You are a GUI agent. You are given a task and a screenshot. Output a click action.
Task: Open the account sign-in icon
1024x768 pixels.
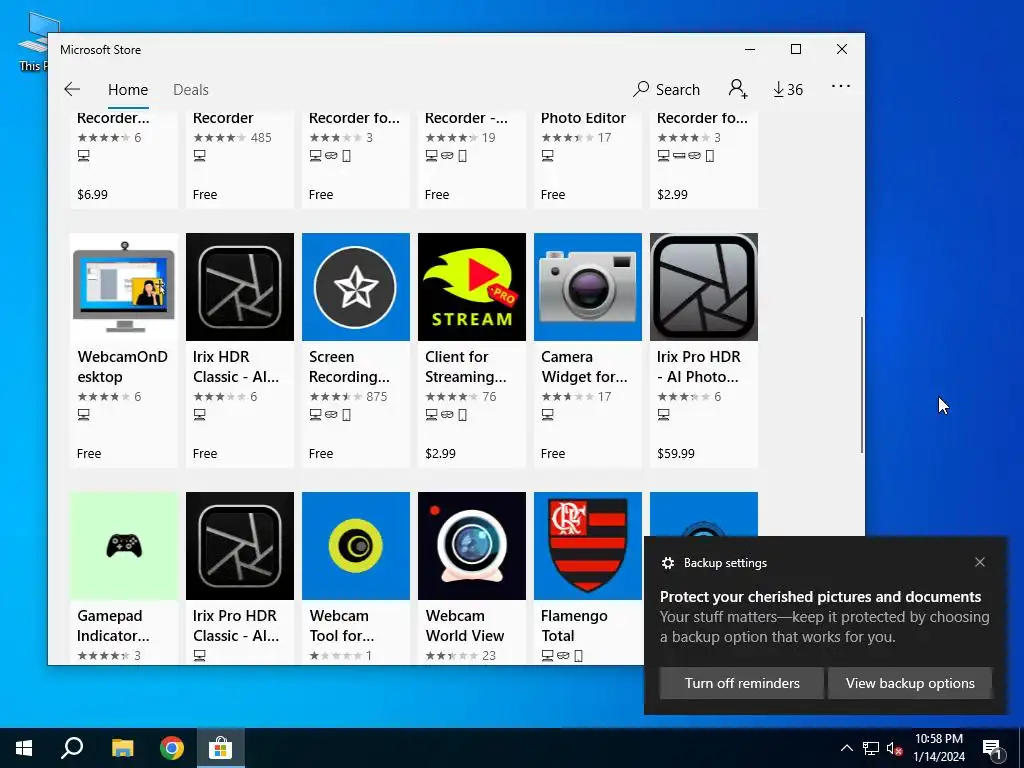click(x=738, y=89)
